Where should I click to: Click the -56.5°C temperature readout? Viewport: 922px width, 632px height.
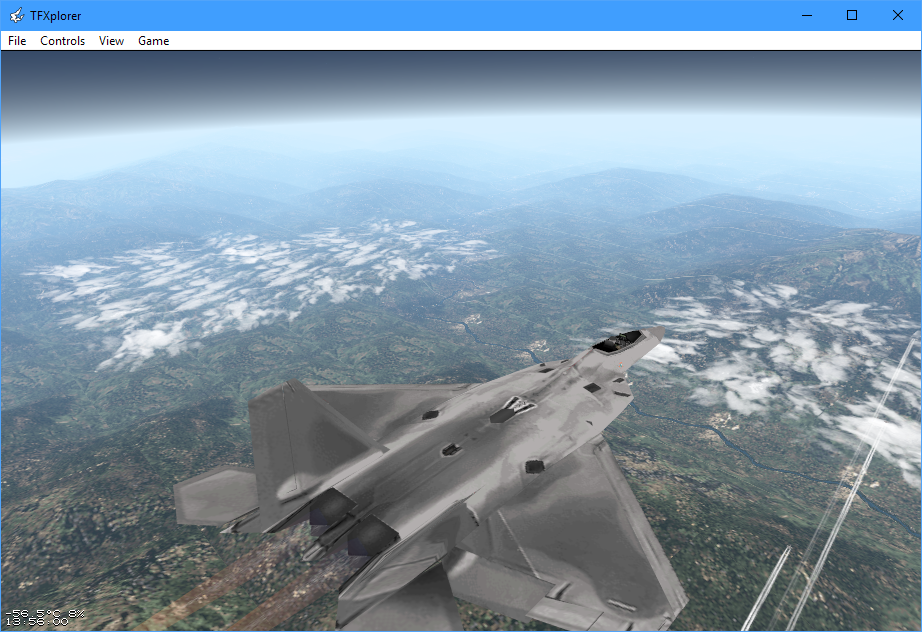point(34,612)
